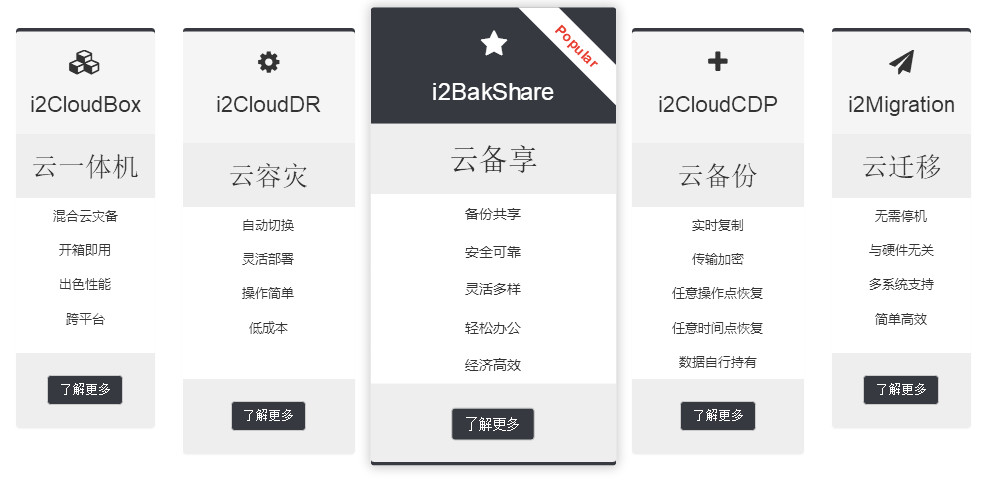995x489 pixels.
Task: Click the plus icon above i2CloudCDP
Action: click(x=718, y=62)
